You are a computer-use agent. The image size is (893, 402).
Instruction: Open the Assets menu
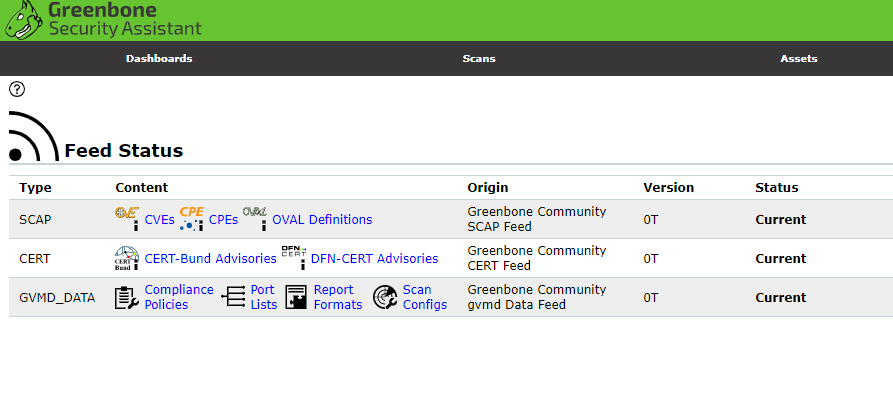(x=798, y=59)
